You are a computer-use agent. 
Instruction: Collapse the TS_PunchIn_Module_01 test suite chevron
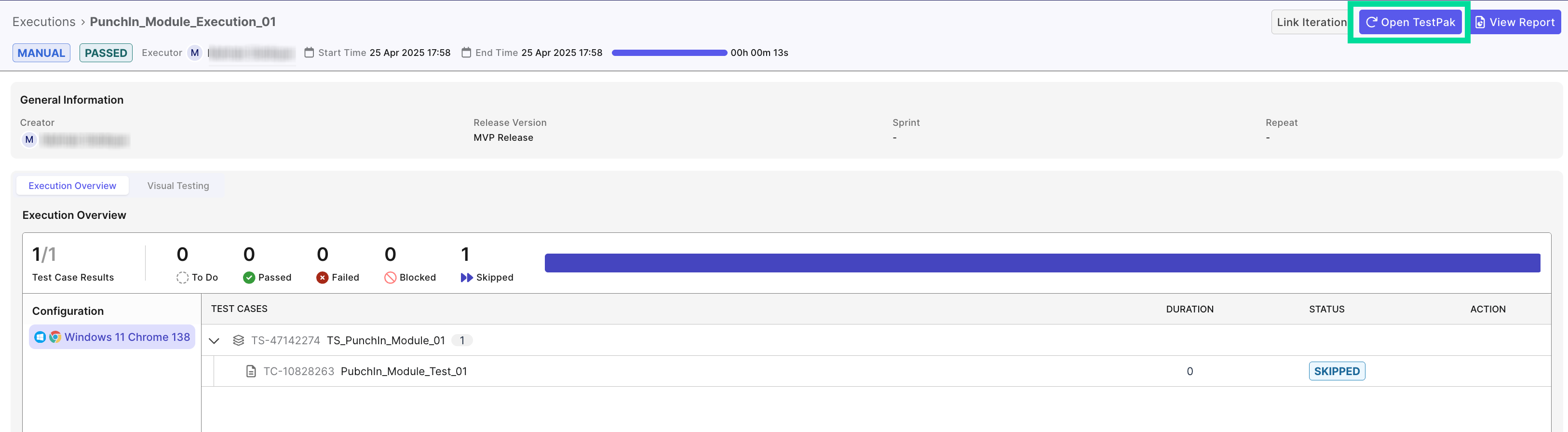[x=214, y=341]
